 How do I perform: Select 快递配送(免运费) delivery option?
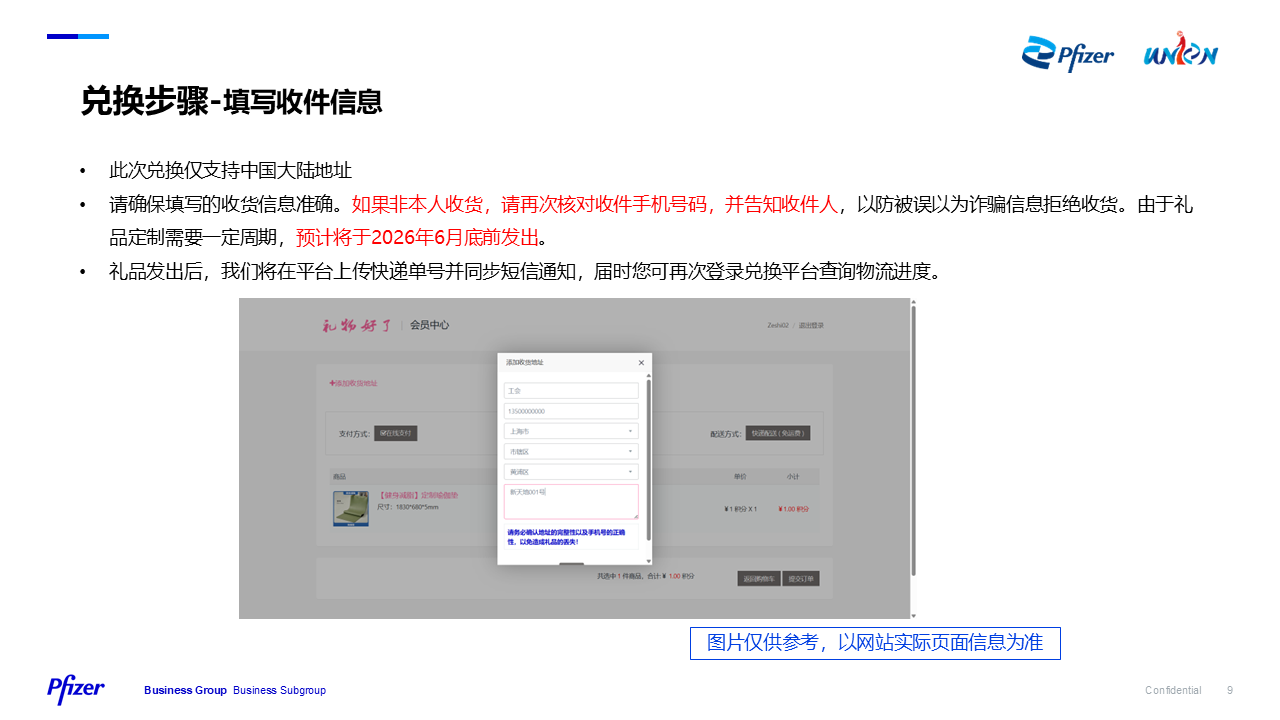tap(778, 433)
